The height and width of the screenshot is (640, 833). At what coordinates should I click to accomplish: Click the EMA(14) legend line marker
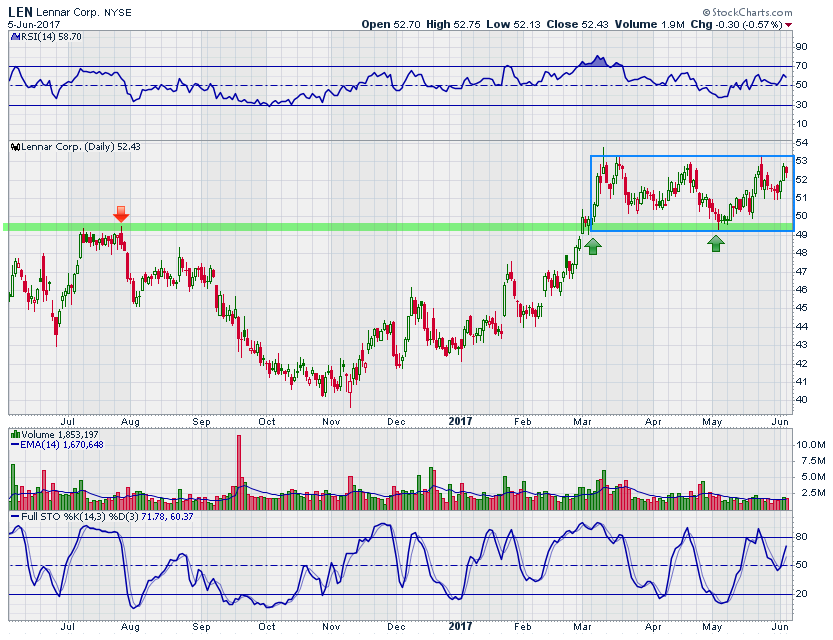[13, 444]
